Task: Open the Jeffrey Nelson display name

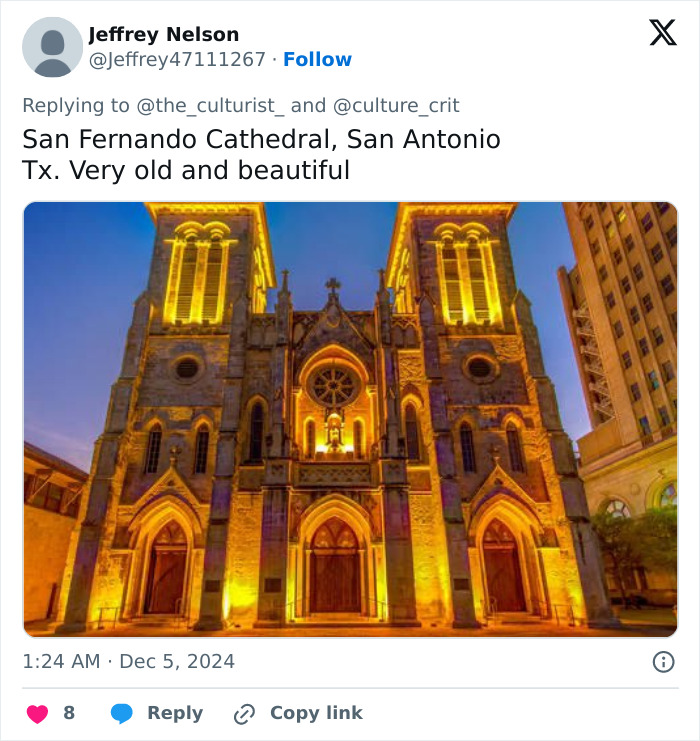Action: (x=164, y=35)
